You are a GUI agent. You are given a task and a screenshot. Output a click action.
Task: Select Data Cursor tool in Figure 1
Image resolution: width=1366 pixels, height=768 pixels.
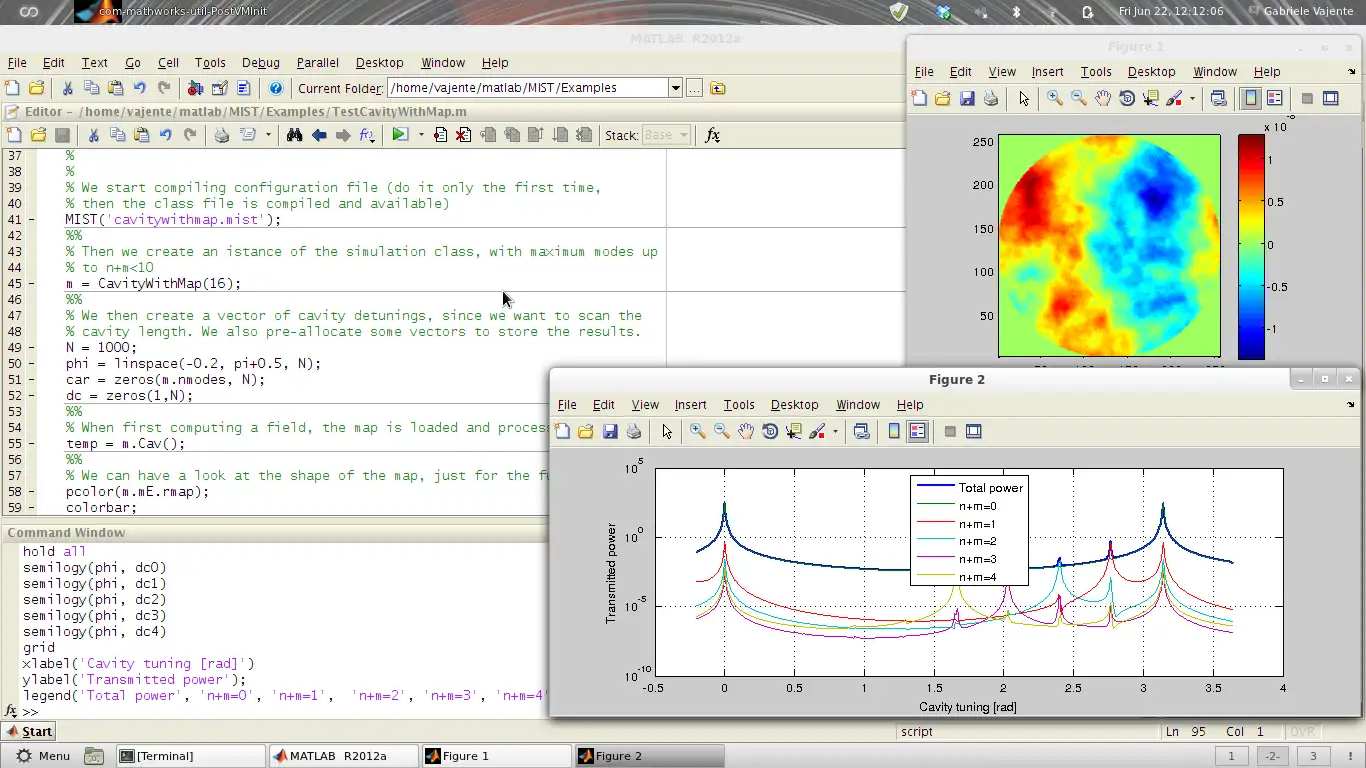1151,98
